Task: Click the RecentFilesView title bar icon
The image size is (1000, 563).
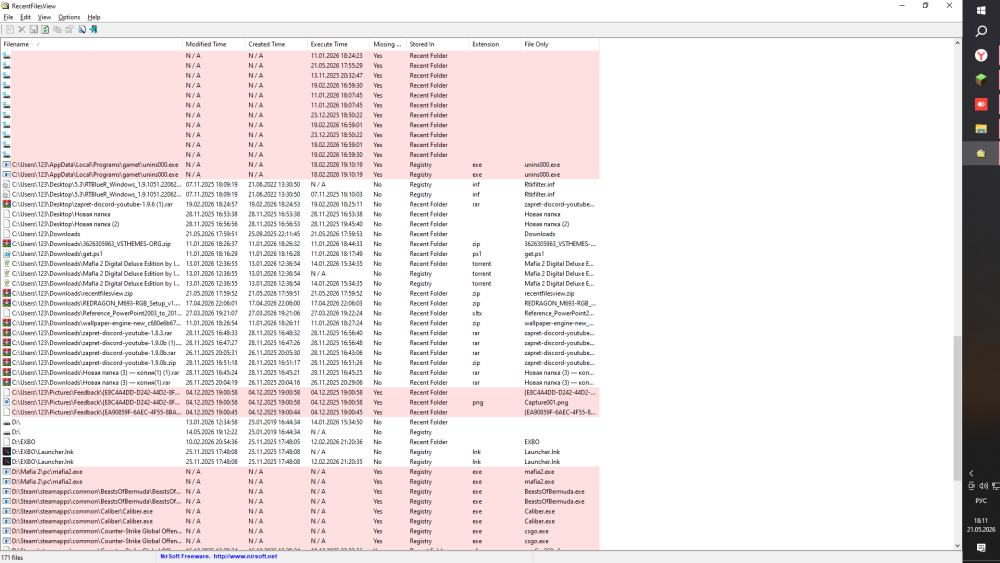Action: (5, 6)
